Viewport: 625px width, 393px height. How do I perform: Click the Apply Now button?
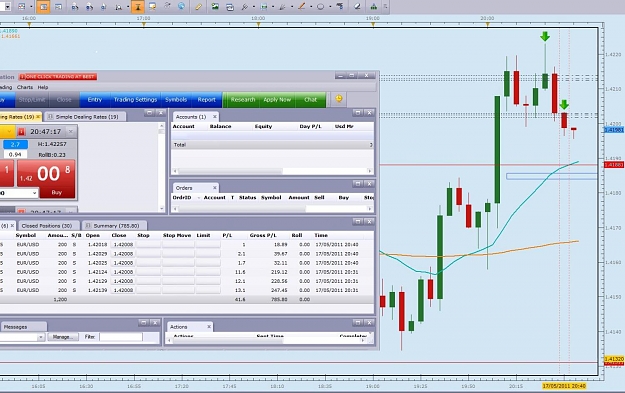pyautogui.click(x=277, y=100)
